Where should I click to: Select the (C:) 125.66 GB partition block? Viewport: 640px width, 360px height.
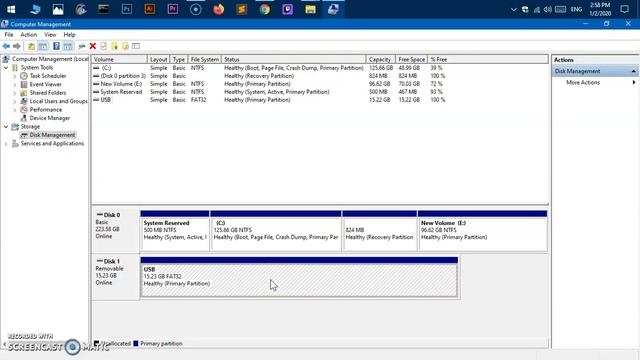click(276, 231)
